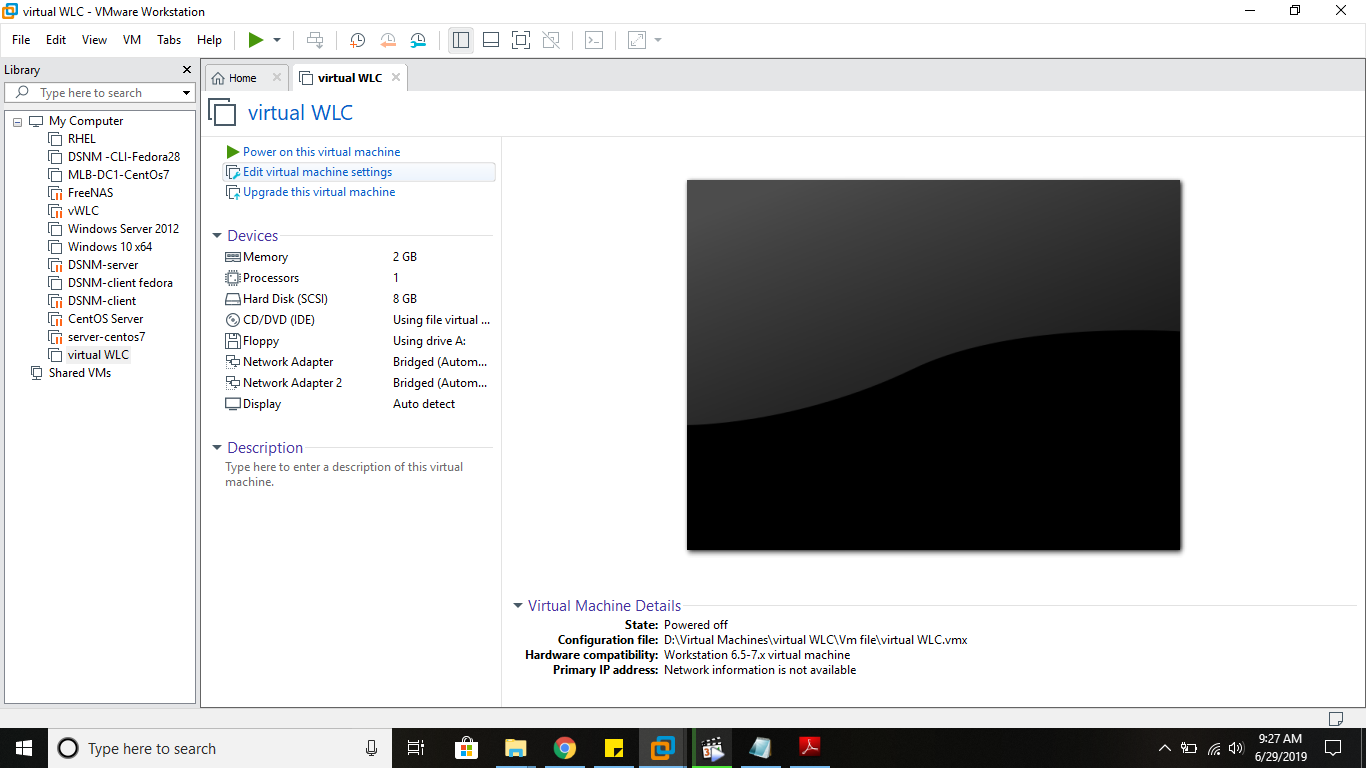Click the Memory device icon

233,257
